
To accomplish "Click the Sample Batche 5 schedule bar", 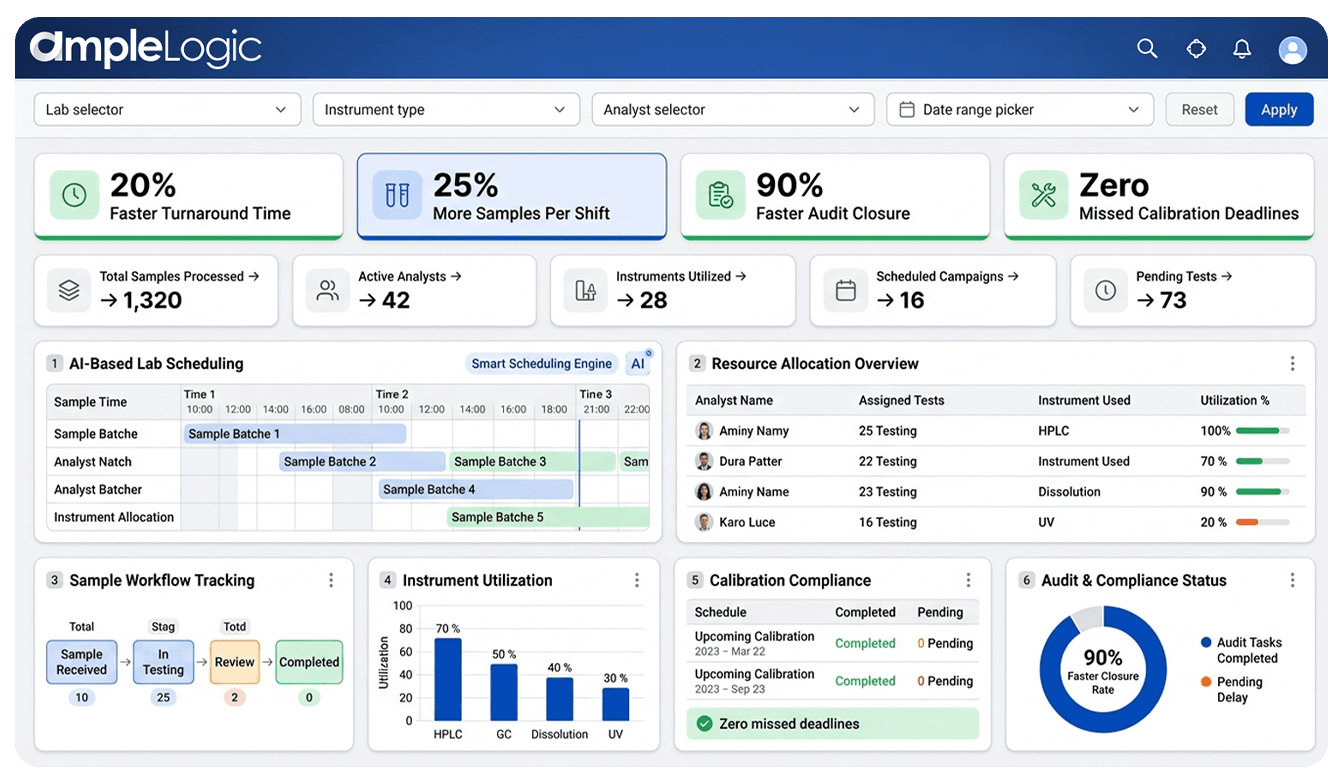I will (x=548, y=517).
